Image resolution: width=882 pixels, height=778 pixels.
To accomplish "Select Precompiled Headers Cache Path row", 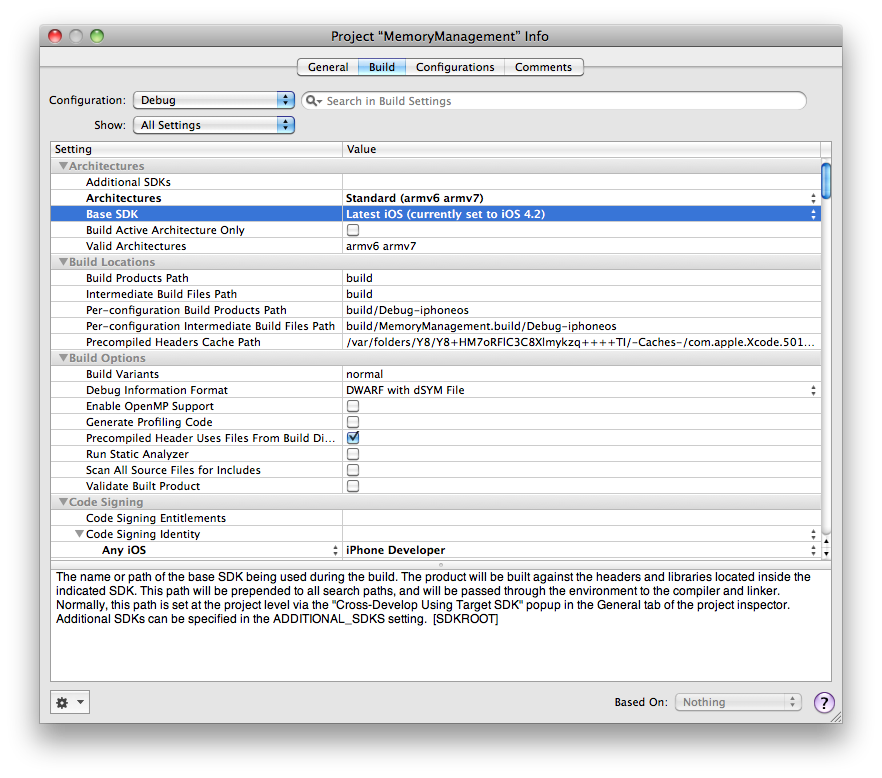I will click(x=436, y=342).
